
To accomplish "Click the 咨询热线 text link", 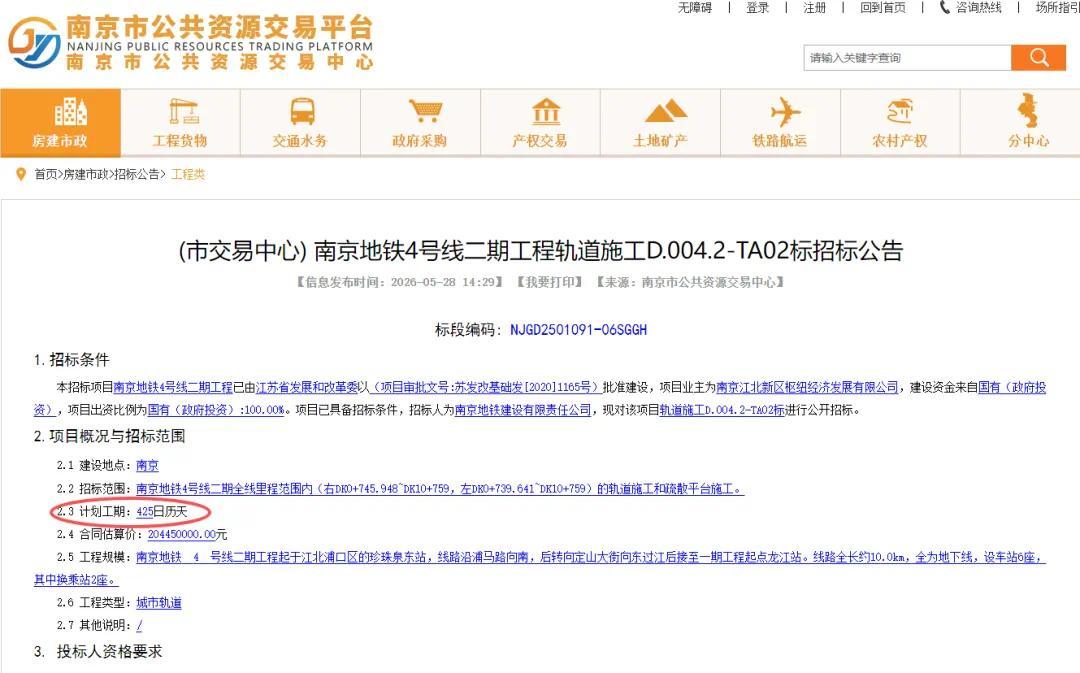I will [x=979, y=8].
